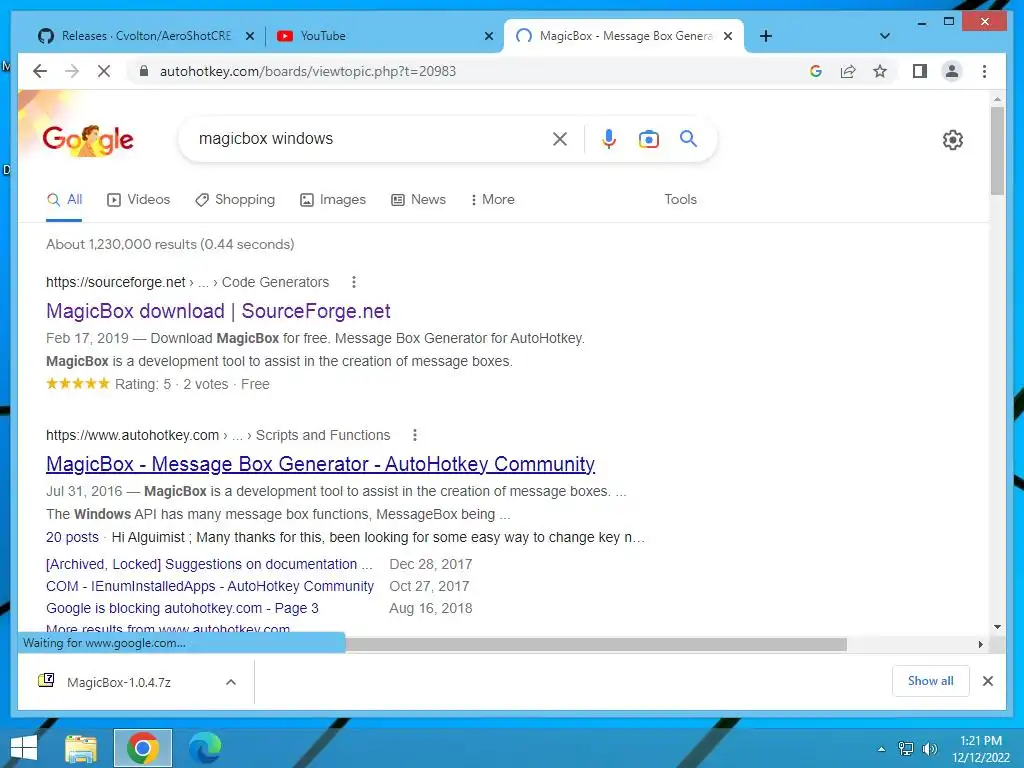
Task: Click the scroll right arrow
Action: tap(980, 645)
